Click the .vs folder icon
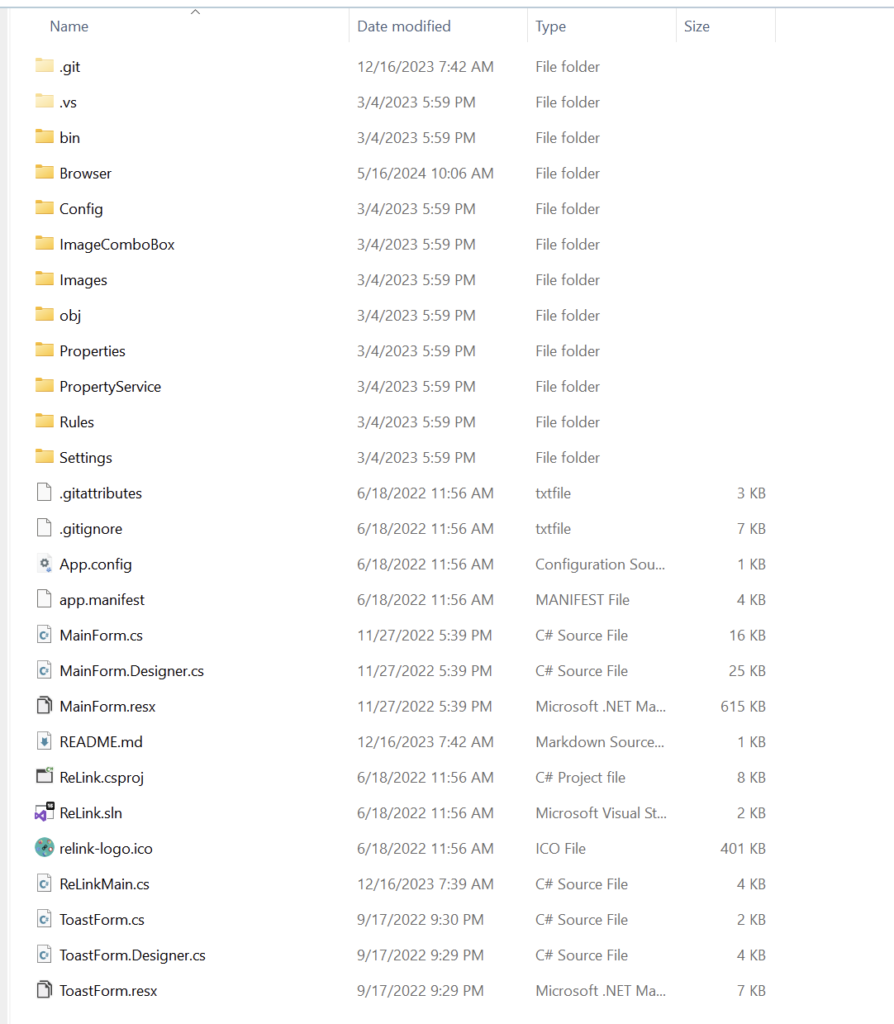 click(44, 102)
